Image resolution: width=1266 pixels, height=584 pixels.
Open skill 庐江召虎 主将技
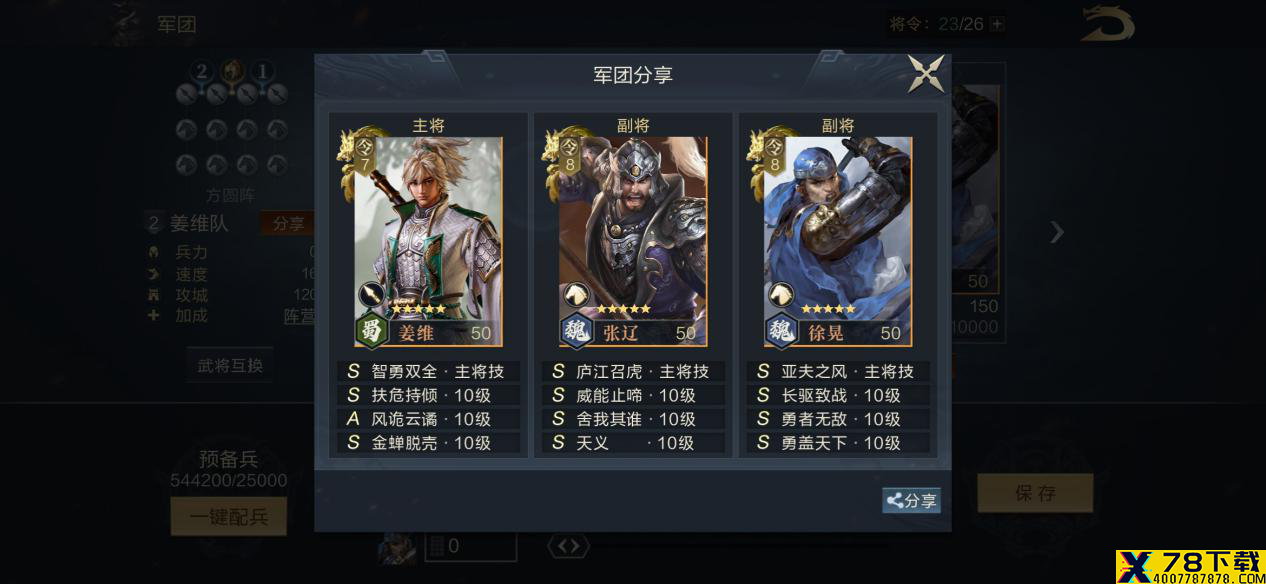(x=632, y=371)
